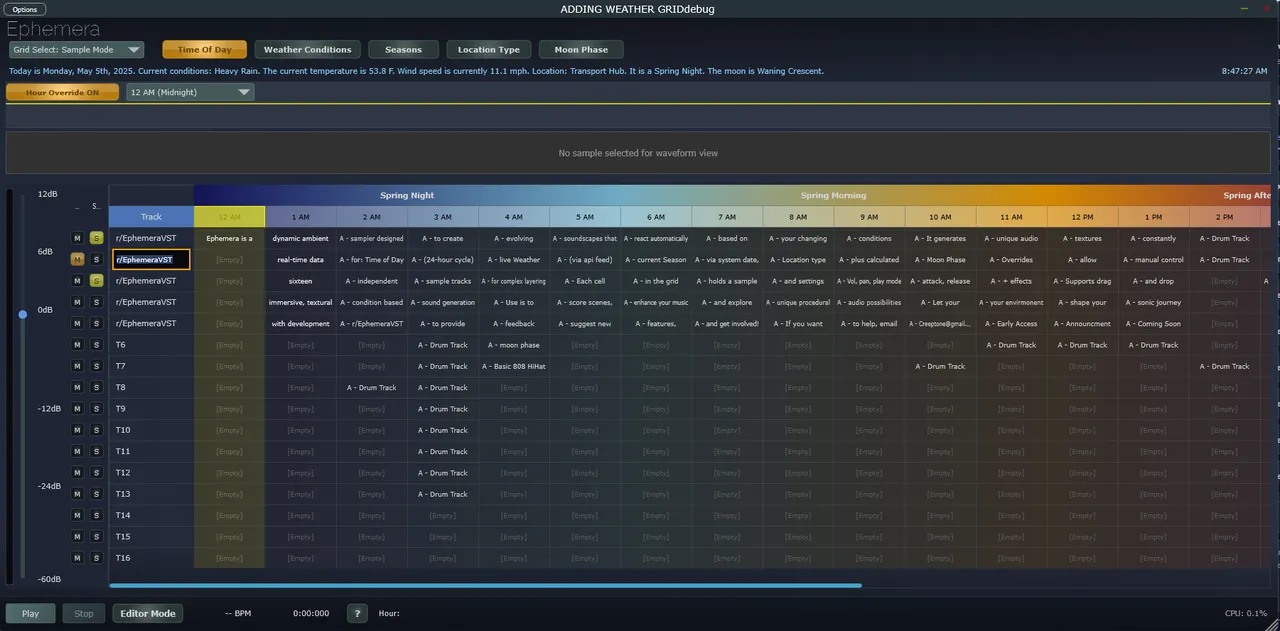Viewport: 1280px width, 631px height.
Task: Click the question mark help button
Action: coord(357,613)
